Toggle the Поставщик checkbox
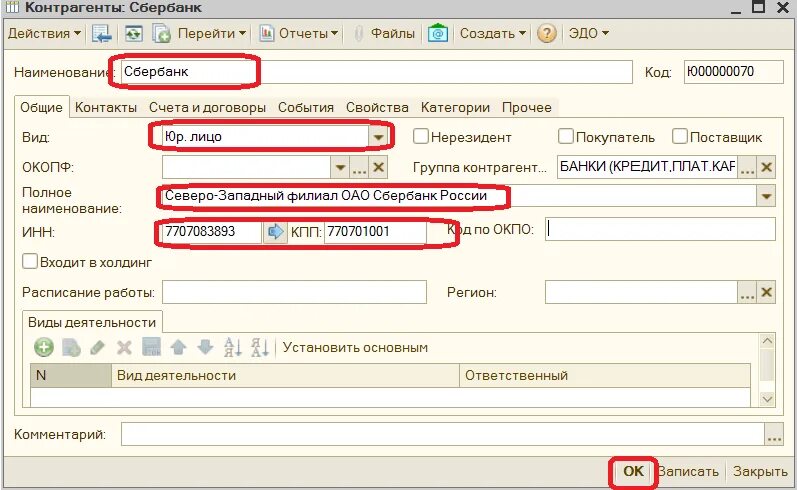Screen dimensions: 797x490 [x=680, y=136]
